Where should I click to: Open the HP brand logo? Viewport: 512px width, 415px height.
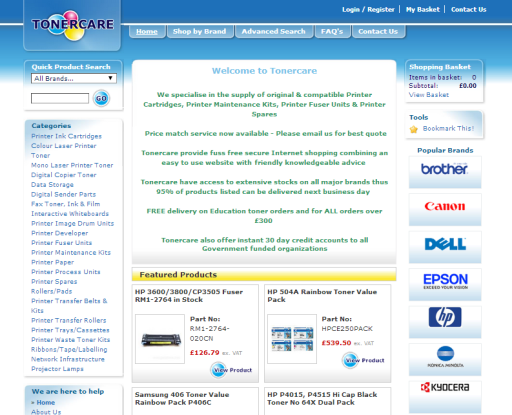point(445,322)
